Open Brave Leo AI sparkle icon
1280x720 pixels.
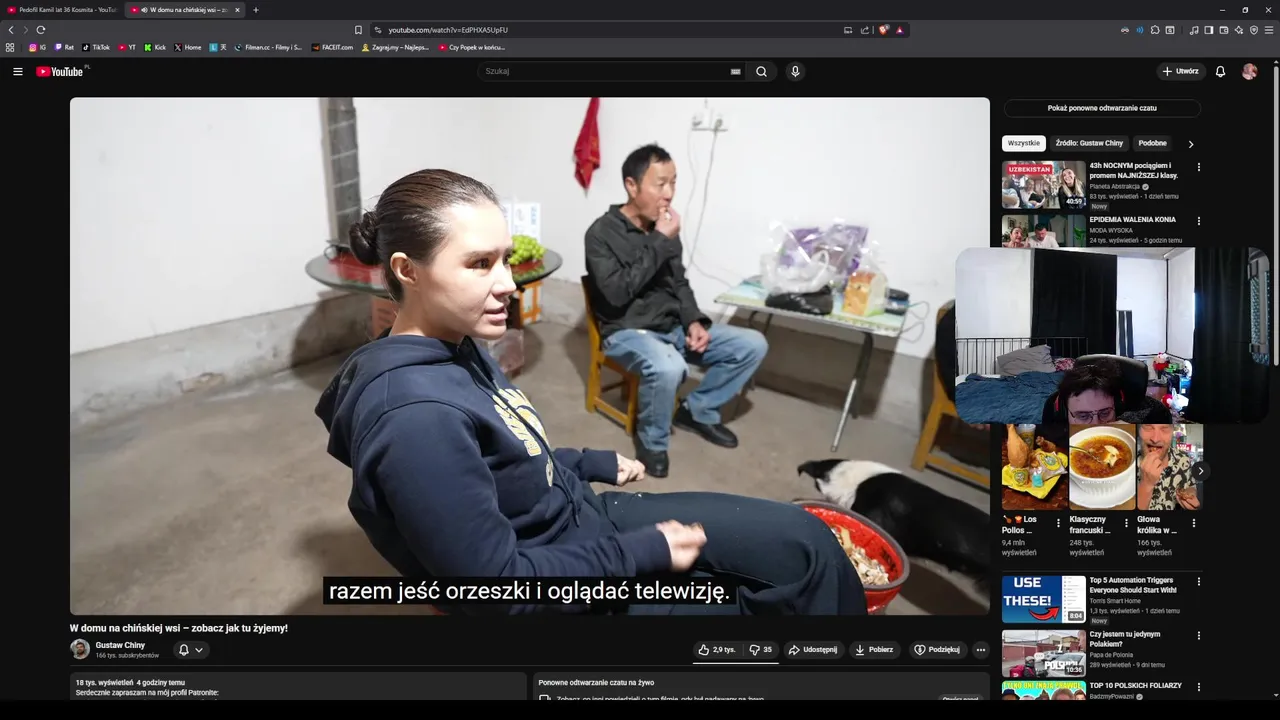coord(1239,30)
